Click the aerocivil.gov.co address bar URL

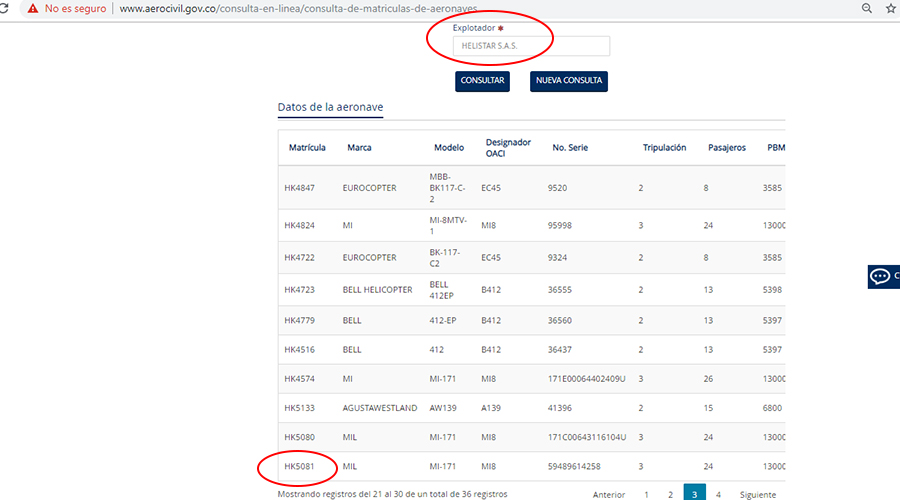[x=298, y=9]
